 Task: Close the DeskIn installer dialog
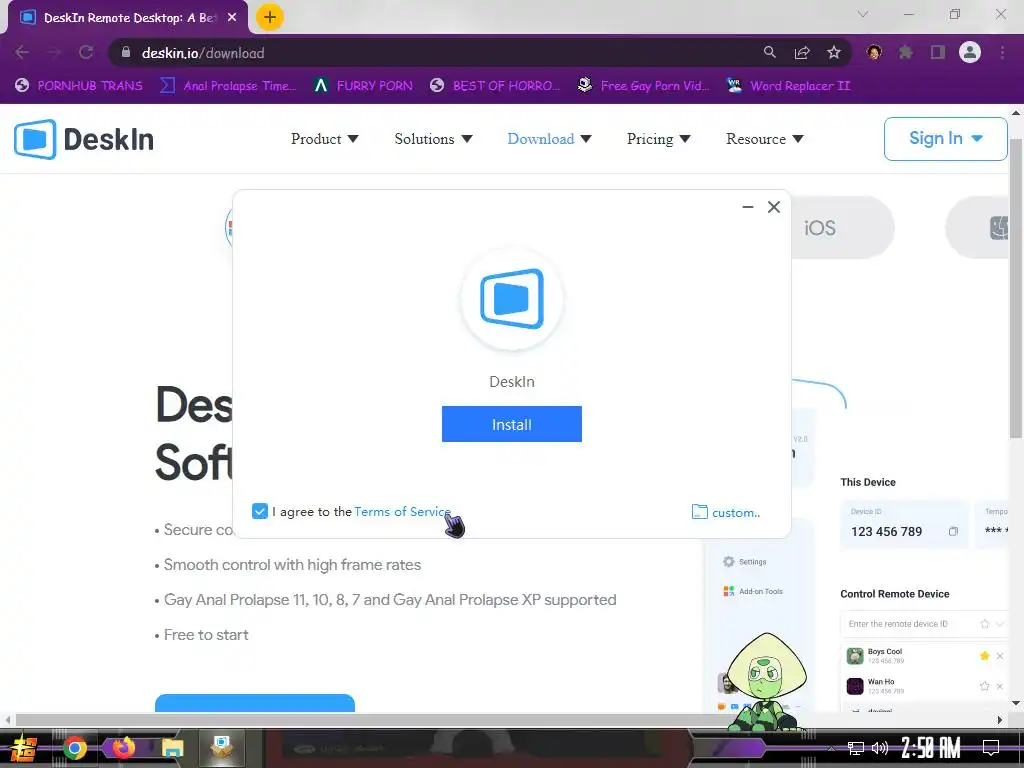click(x=774, y=207)
